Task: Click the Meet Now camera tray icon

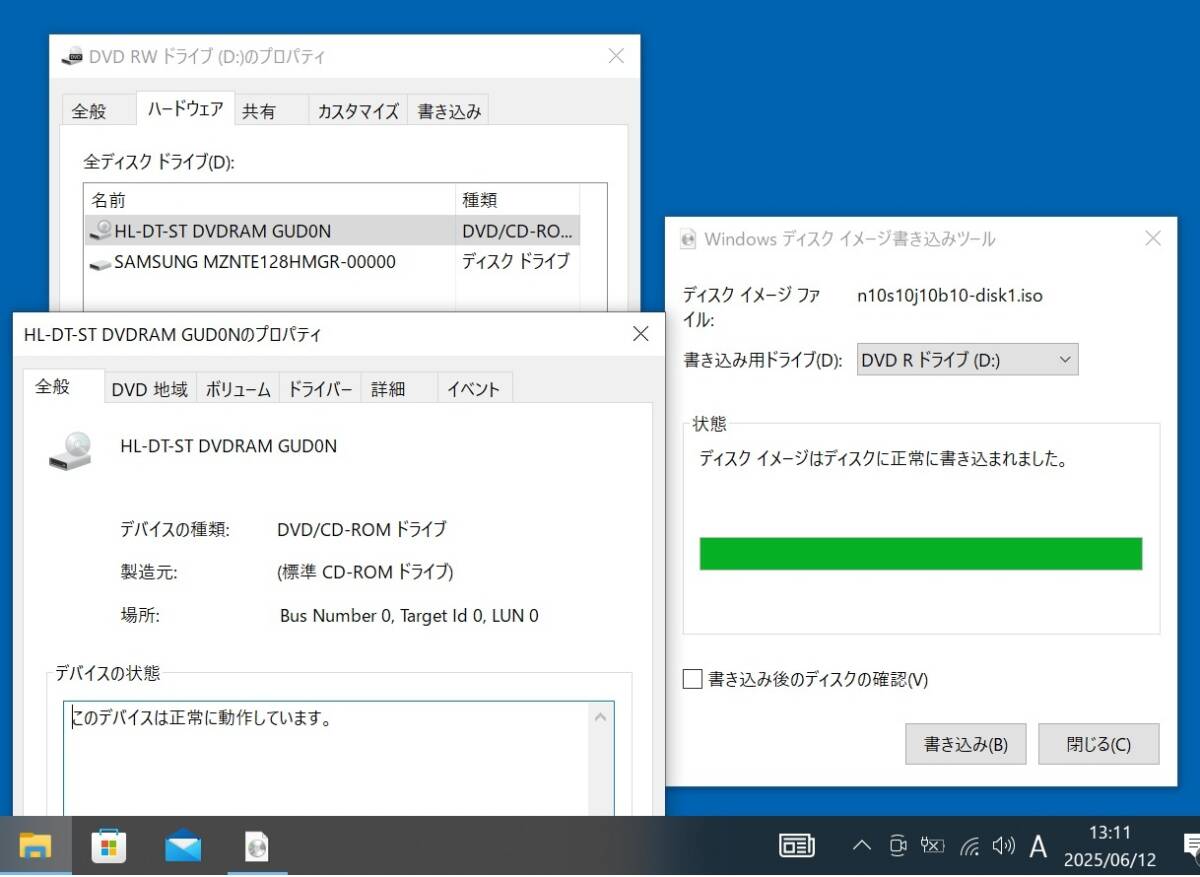Action: point(897,846)
